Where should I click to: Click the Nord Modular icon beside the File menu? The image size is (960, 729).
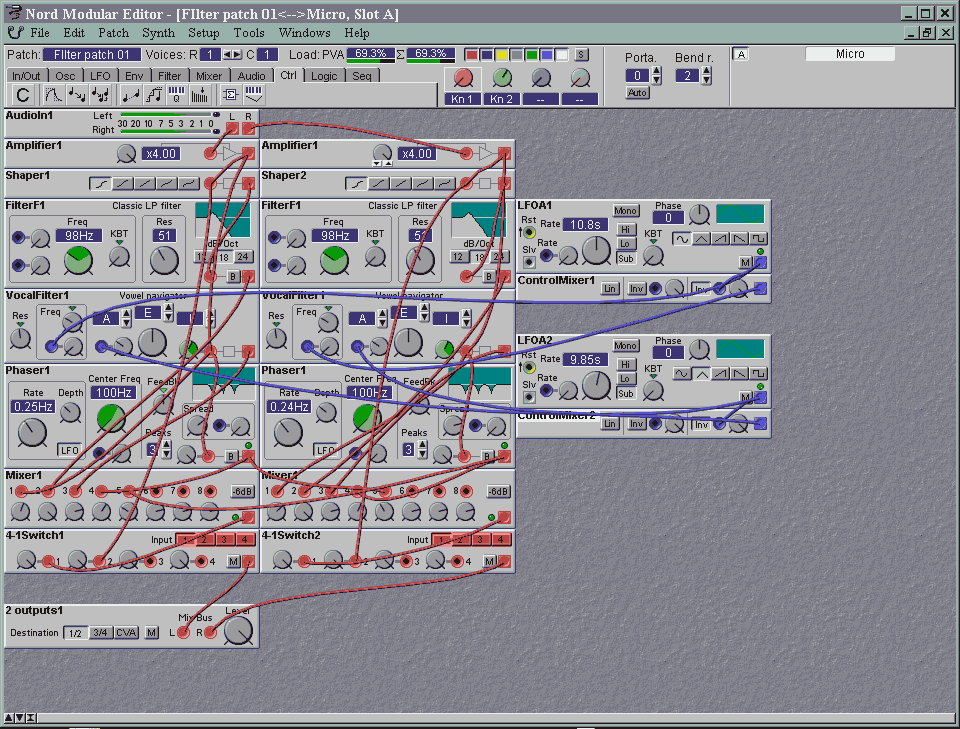[x=16, y=32]
